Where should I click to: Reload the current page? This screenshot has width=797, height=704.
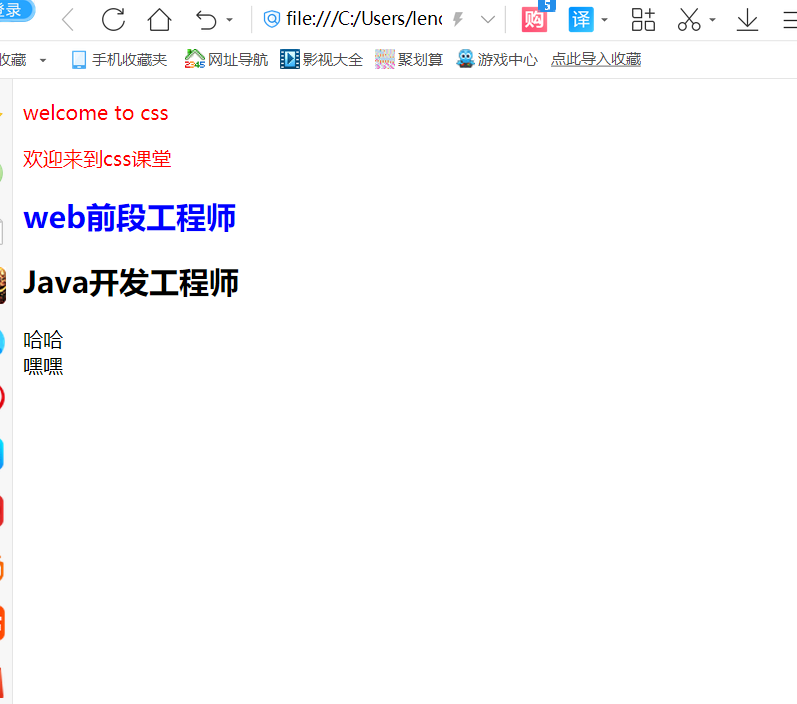pos(113,20)
